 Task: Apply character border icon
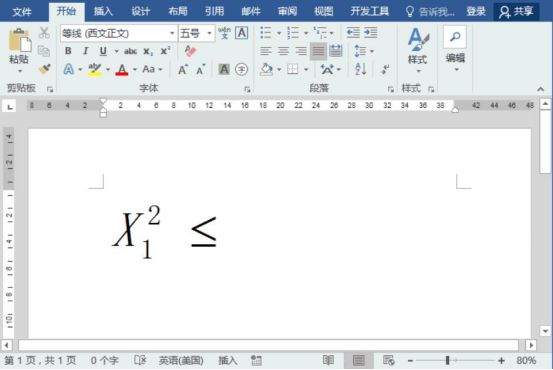tap(242, 33)
